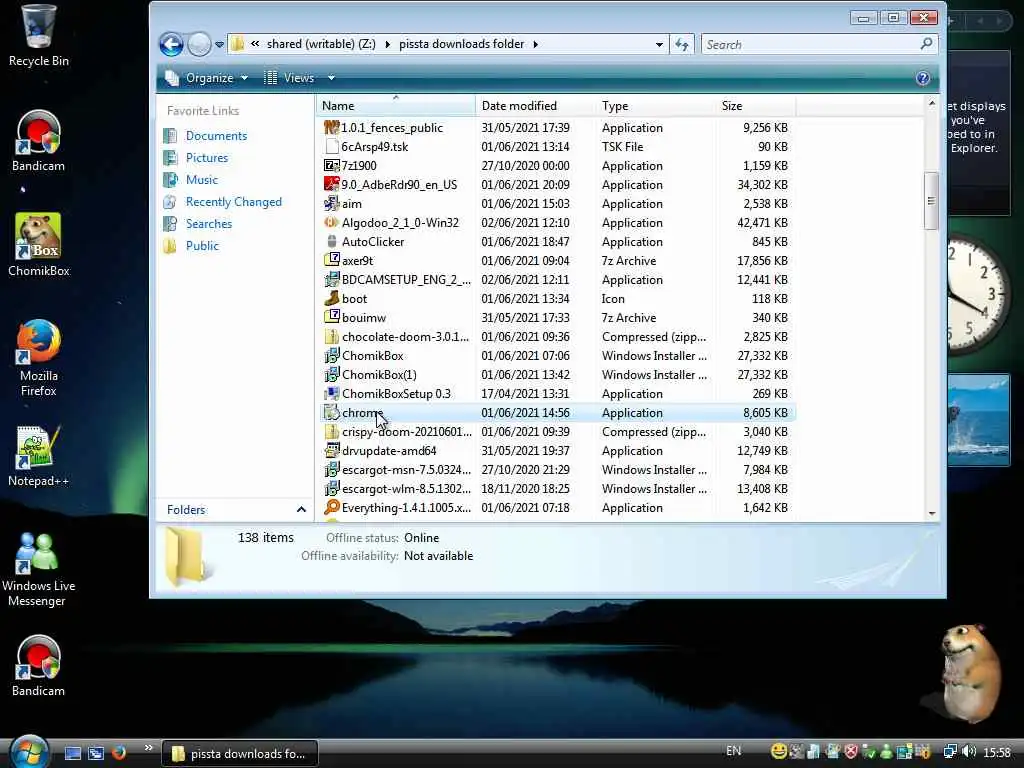
Task: Sort by the Name column header
Action: 396,106
